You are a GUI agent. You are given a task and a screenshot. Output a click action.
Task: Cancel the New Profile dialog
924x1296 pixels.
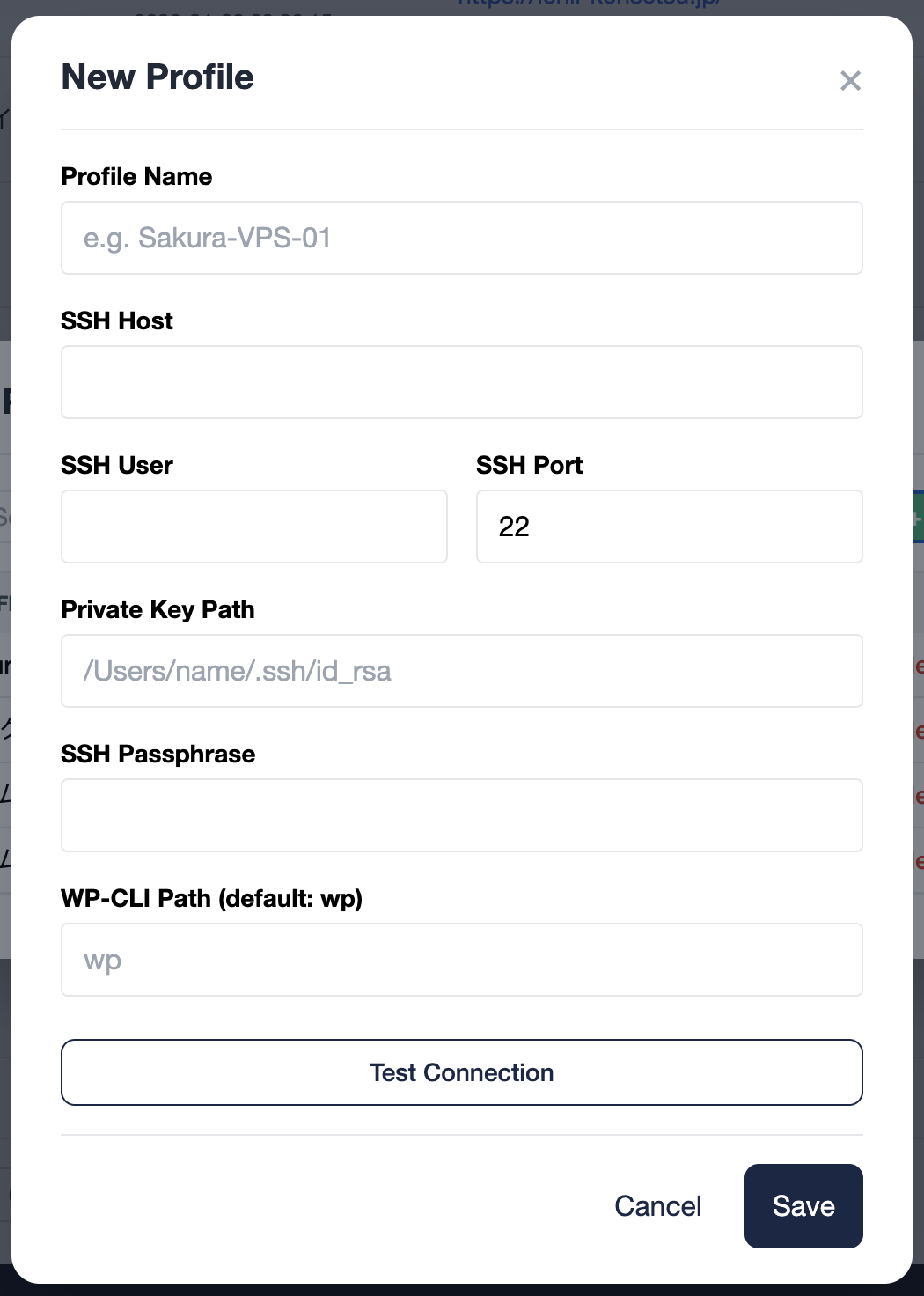coord(657,1206)
